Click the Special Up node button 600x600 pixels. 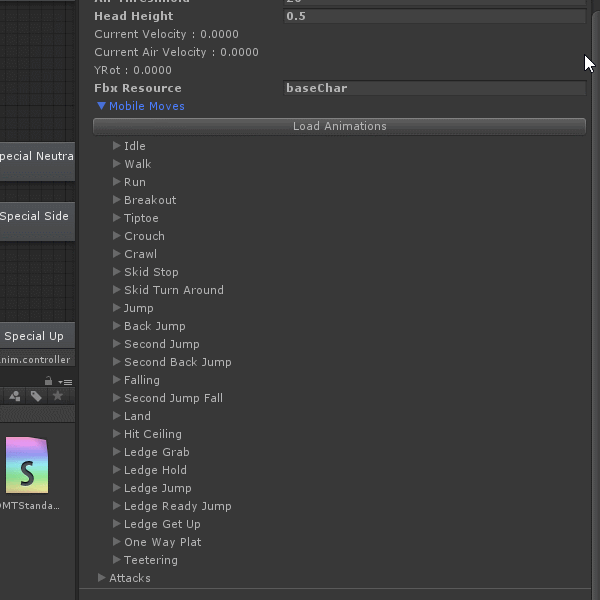pyautogui.click(x=36, y=337)
